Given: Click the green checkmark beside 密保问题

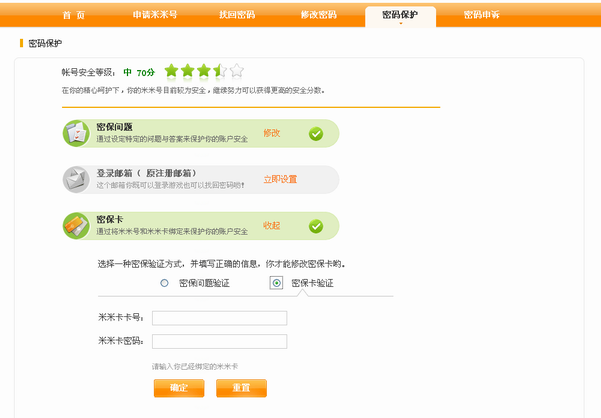Looking at the screenshot, I should [316, 133].
